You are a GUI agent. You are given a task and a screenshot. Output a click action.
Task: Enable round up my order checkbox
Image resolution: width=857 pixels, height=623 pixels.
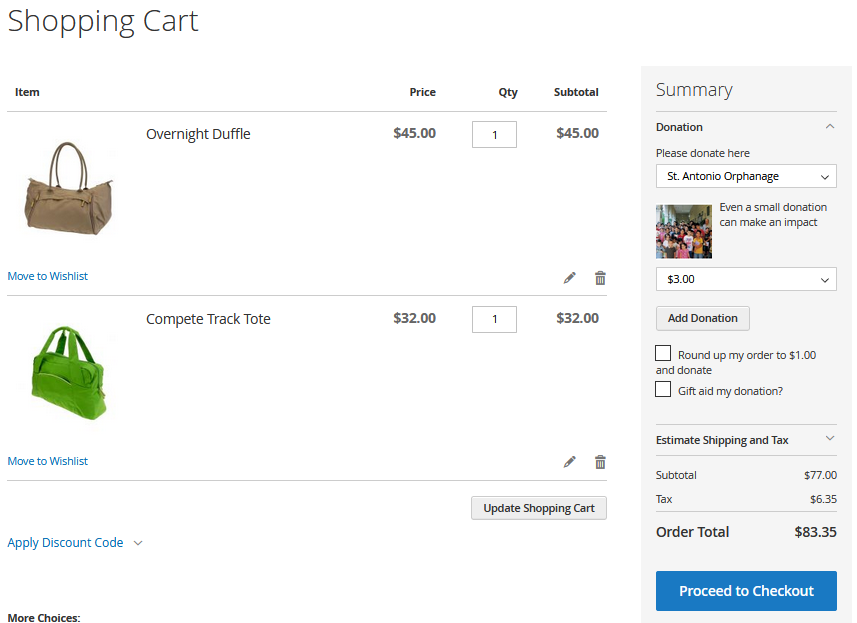click(663, 354)
